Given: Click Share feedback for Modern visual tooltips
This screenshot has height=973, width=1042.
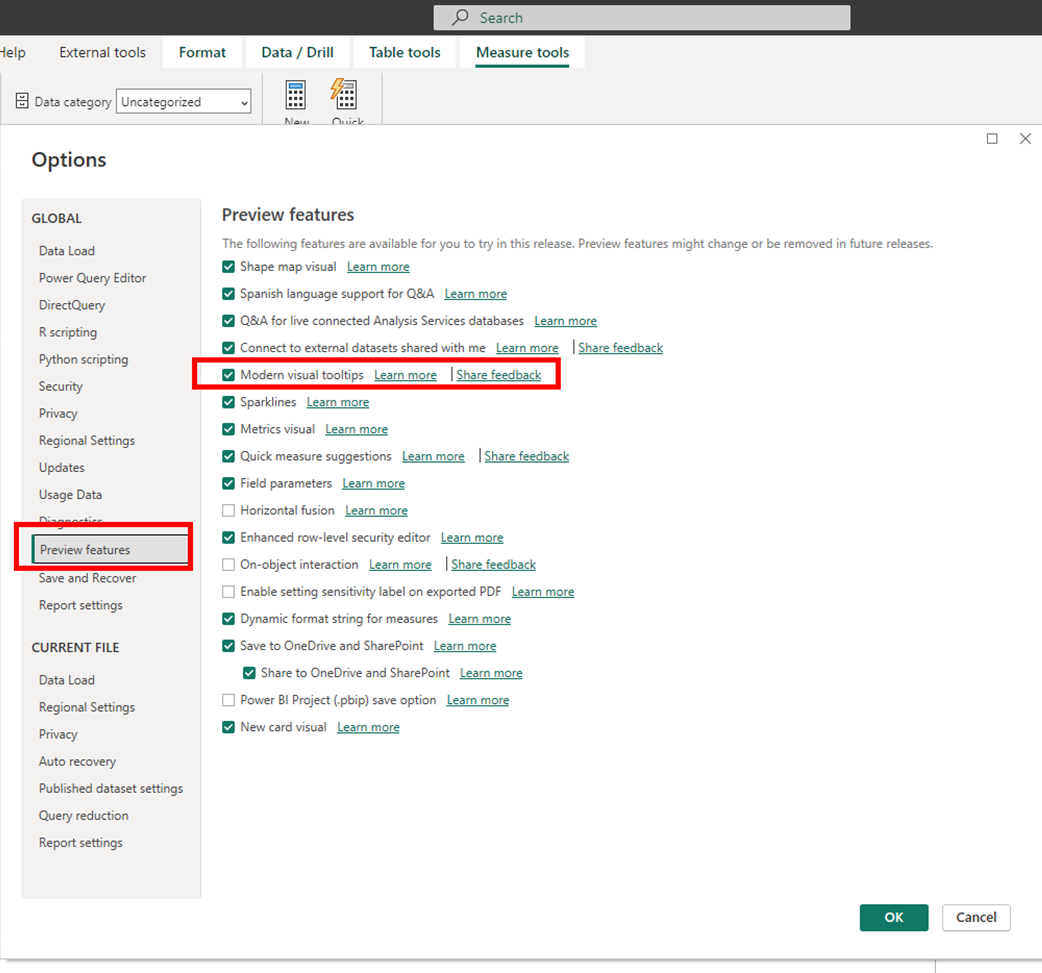Looking at the screenshot, I should tap(498, 375).
